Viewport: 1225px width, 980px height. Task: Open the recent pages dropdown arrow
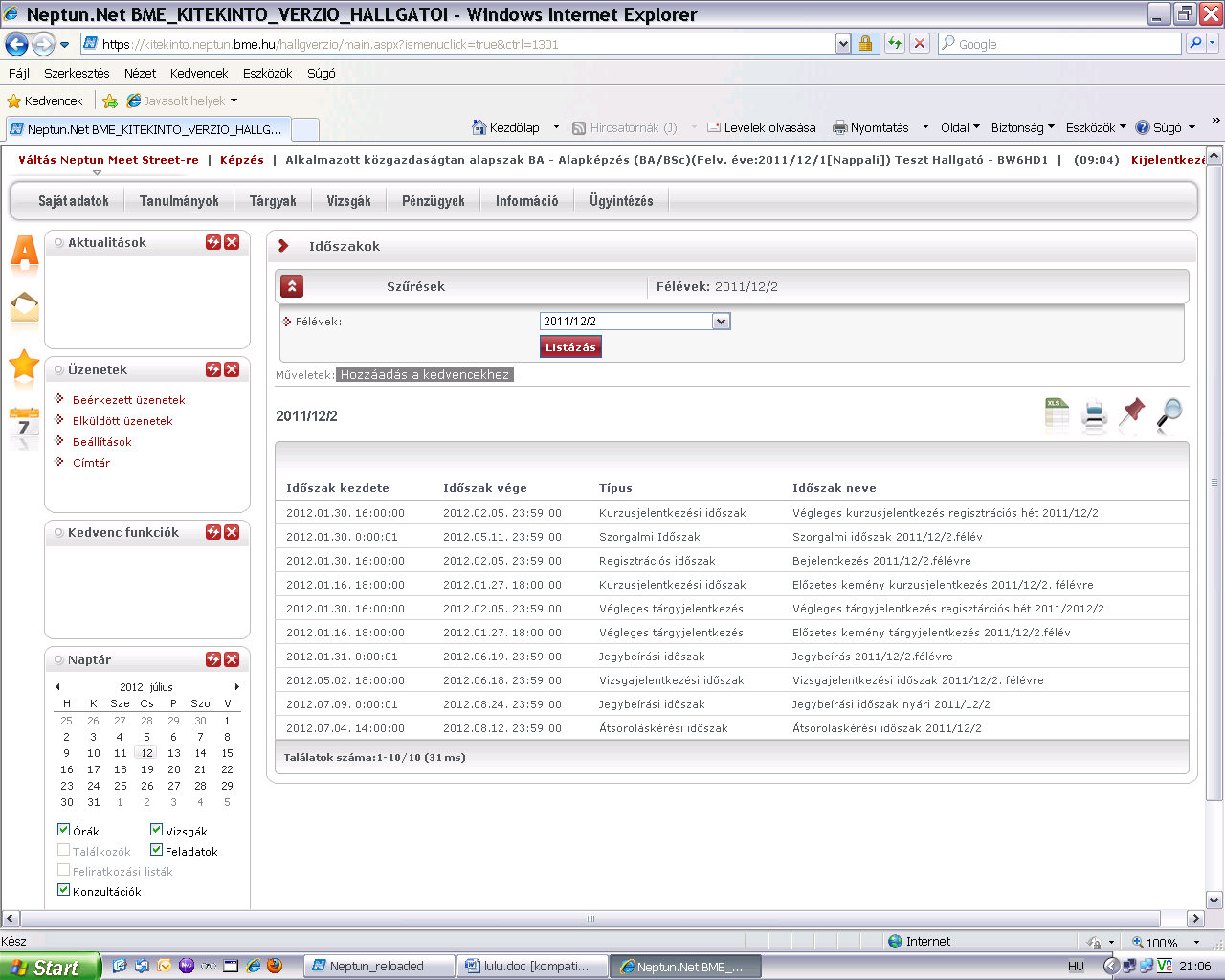pyautogui.click(x=64, y=44)
